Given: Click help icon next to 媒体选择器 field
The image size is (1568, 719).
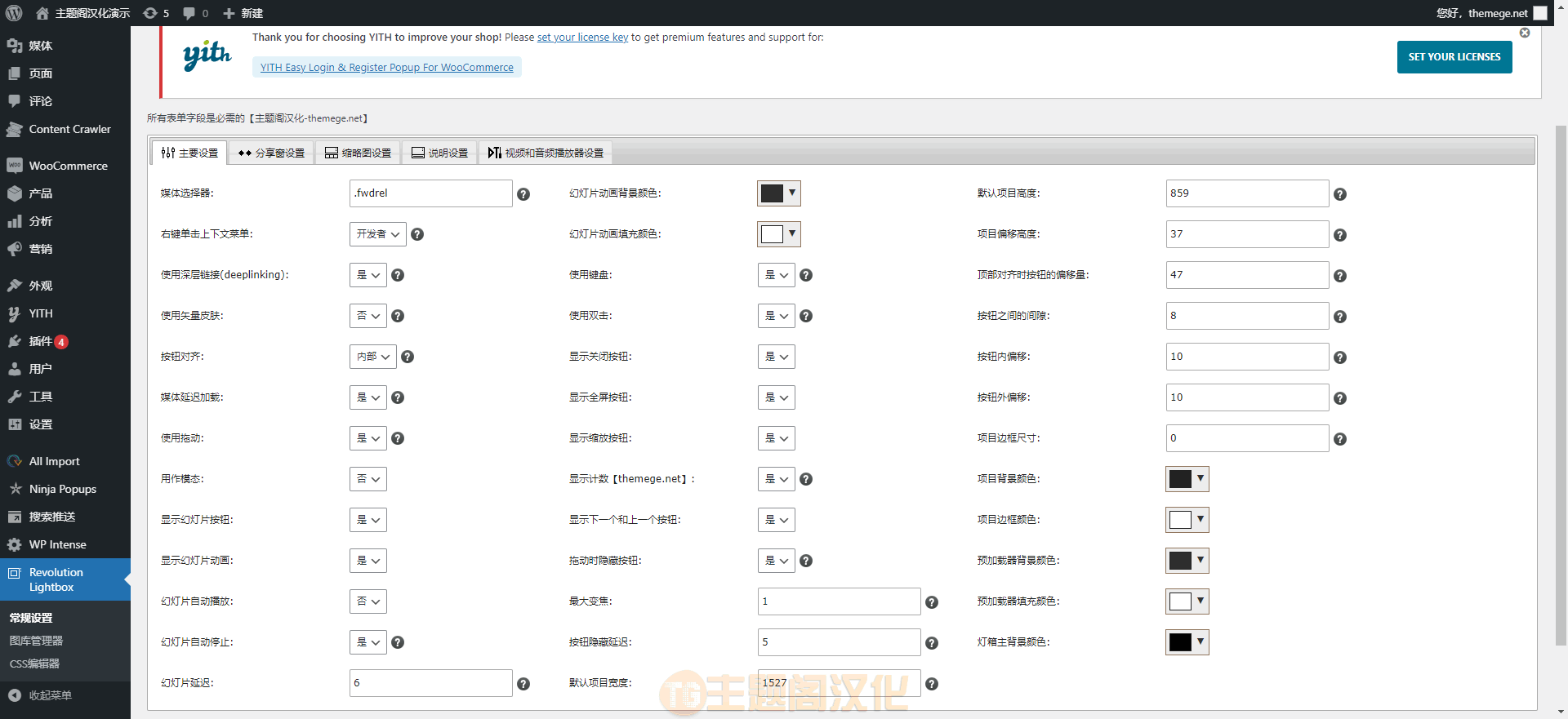Looking at the screenshot, I should (x=523, y=194).
